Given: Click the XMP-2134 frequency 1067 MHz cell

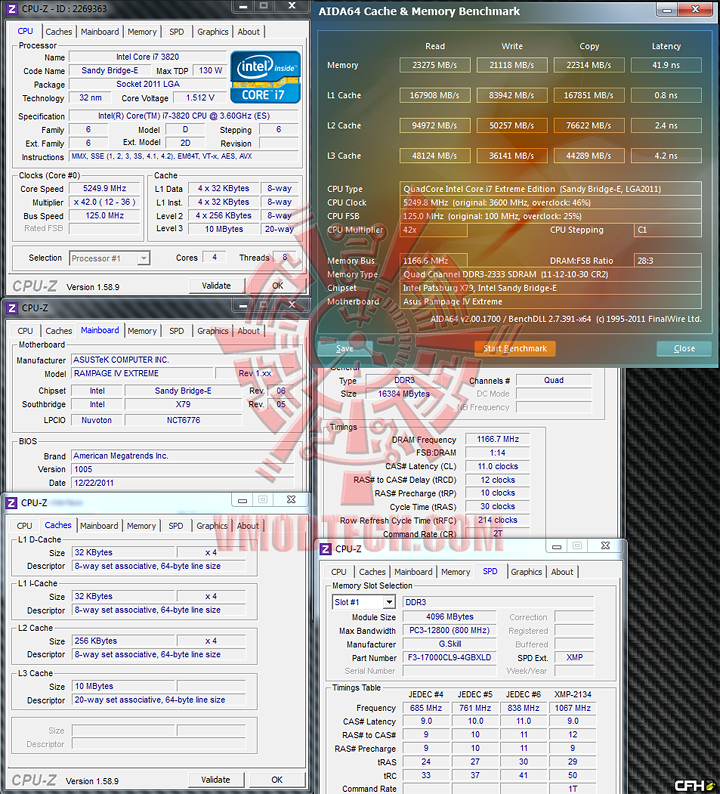Looking at the screenshot, I should [572, 708].
